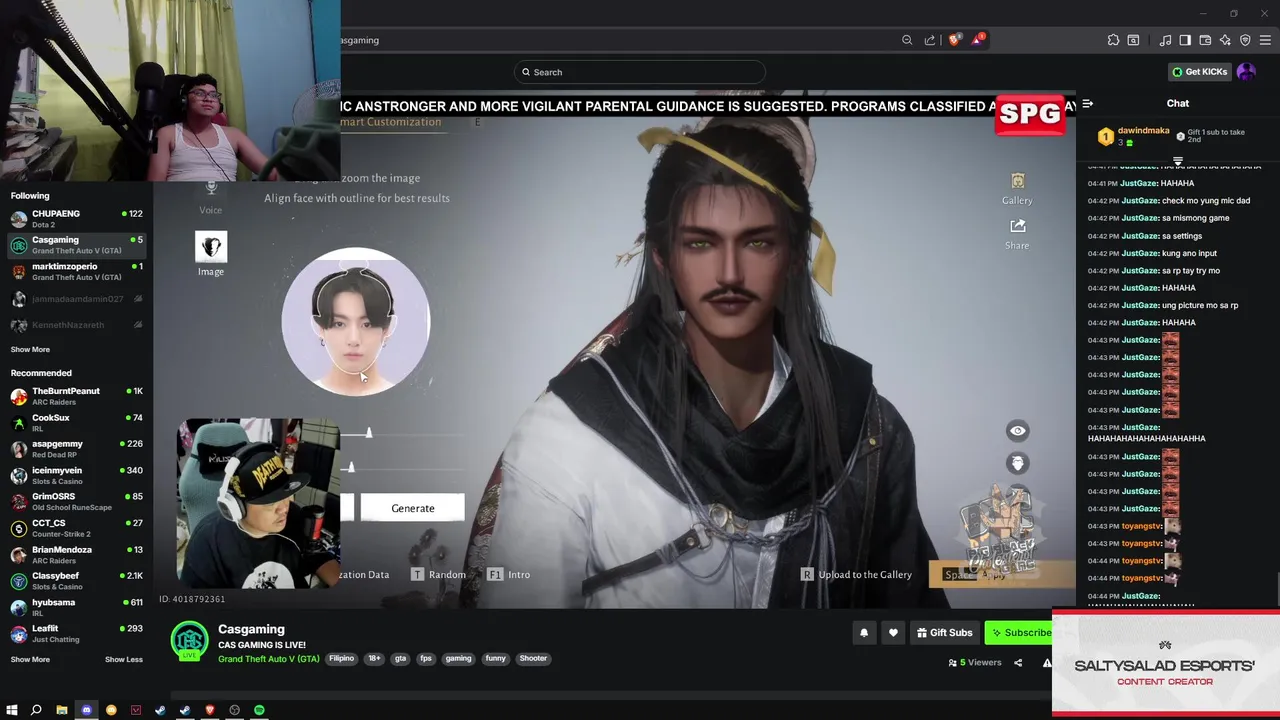Click the share page icon in address bar
Viewport: 1280px width, 720px height.
pyautogui.click(x=930, y=40)
